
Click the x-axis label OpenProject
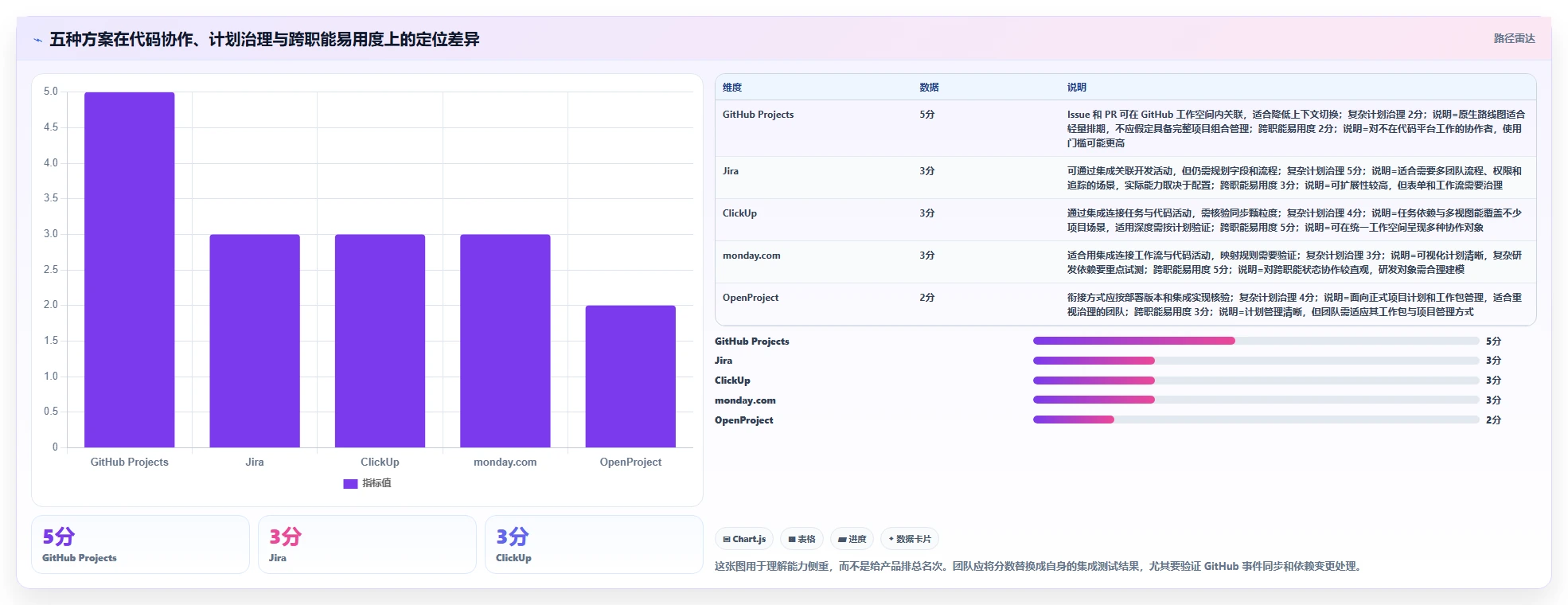coord(630,462)
